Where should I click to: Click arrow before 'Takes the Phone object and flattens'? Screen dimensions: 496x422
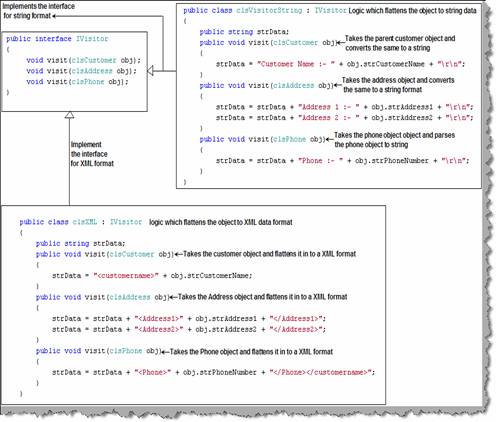coord(165,352)
